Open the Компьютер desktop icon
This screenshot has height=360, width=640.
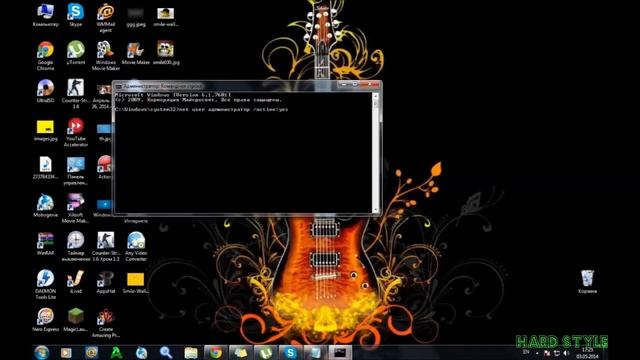[45, 15]
